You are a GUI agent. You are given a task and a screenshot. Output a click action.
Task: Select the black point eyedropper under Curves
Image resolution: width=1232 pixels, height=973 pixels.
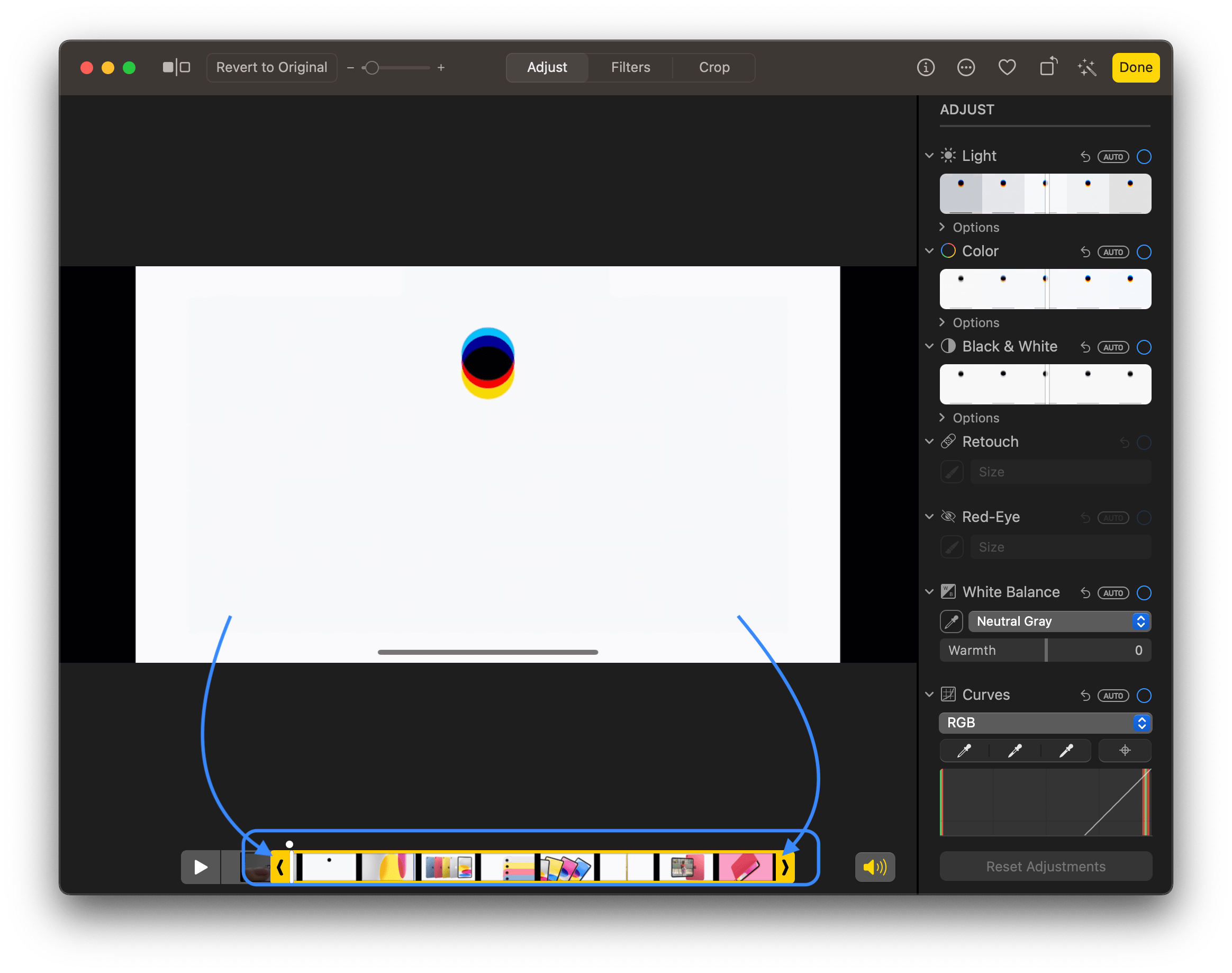[965, 751]
